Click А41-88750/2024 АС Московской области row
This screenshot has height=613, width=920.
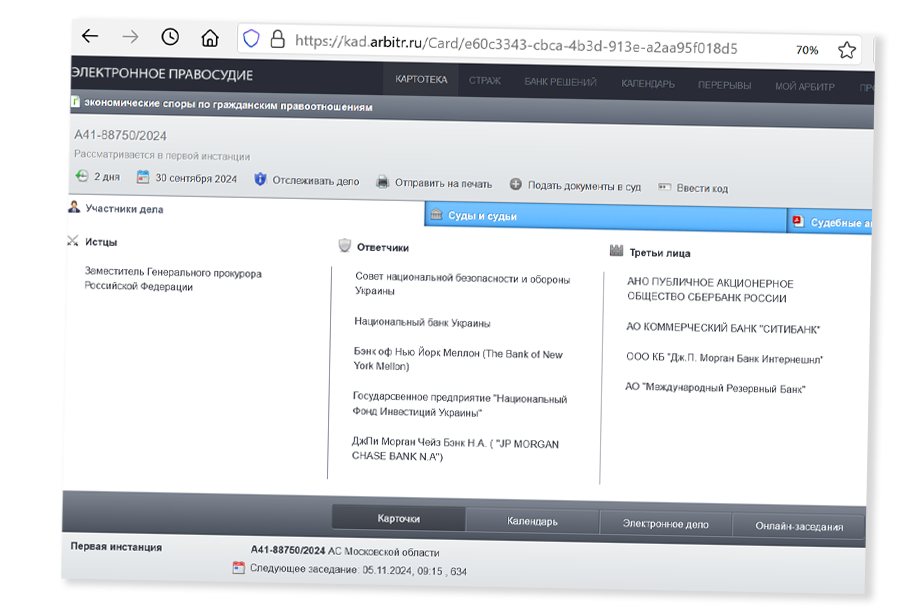pos(345,551)
